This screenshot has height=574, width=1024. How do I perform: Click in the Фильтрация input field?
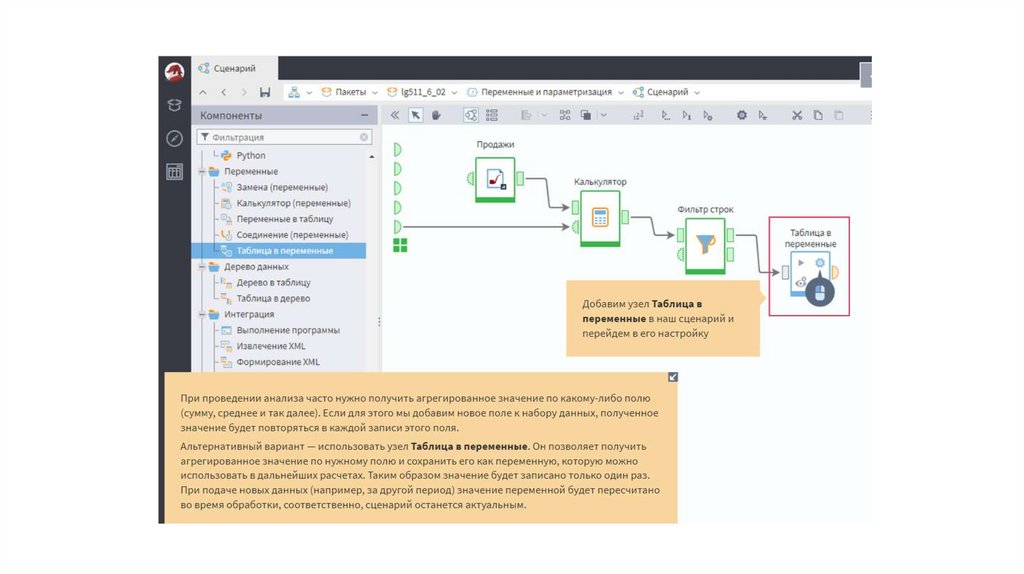coord(285,137)
